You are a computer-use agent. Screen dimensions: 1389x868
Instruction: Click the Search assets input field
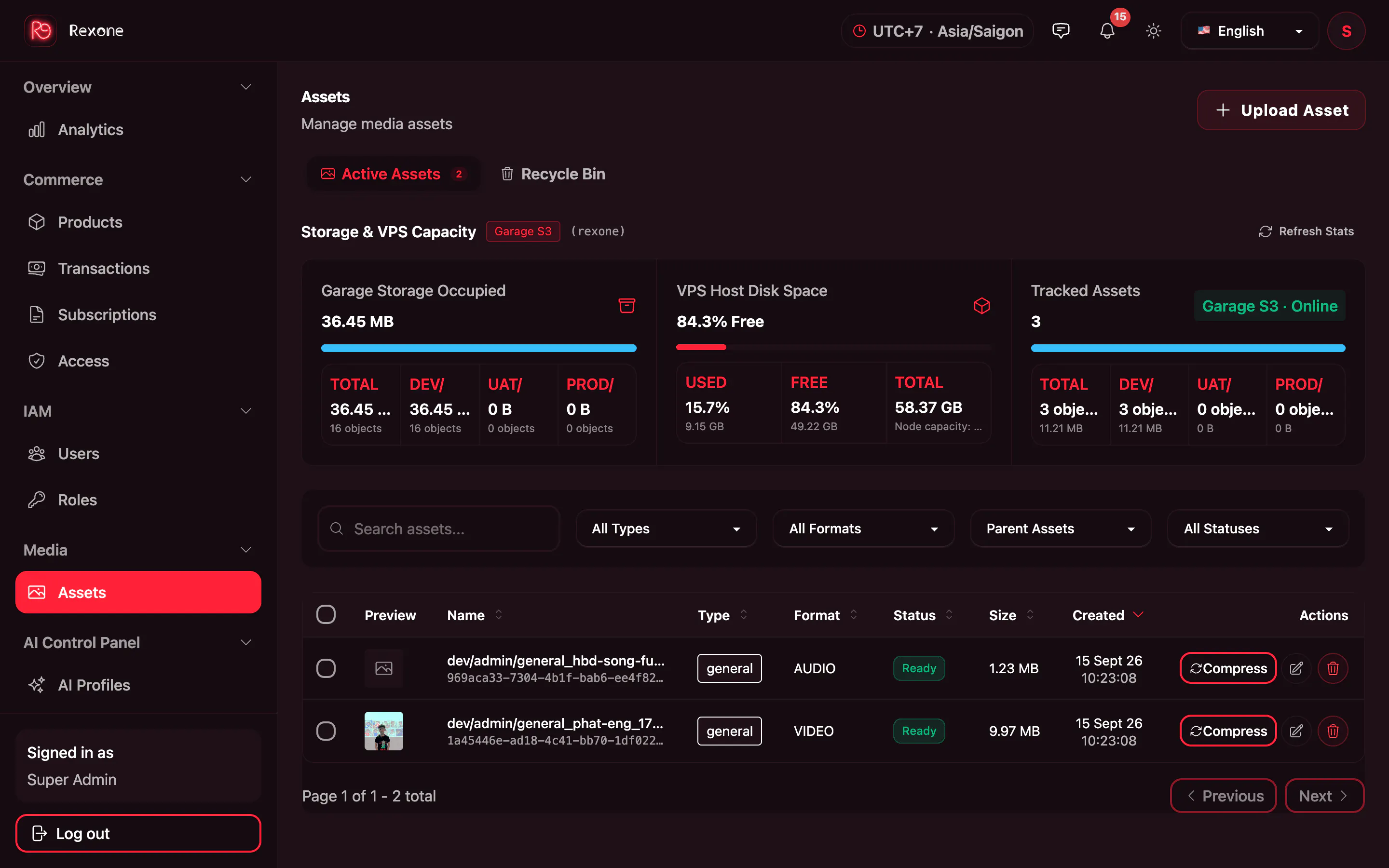438,529
